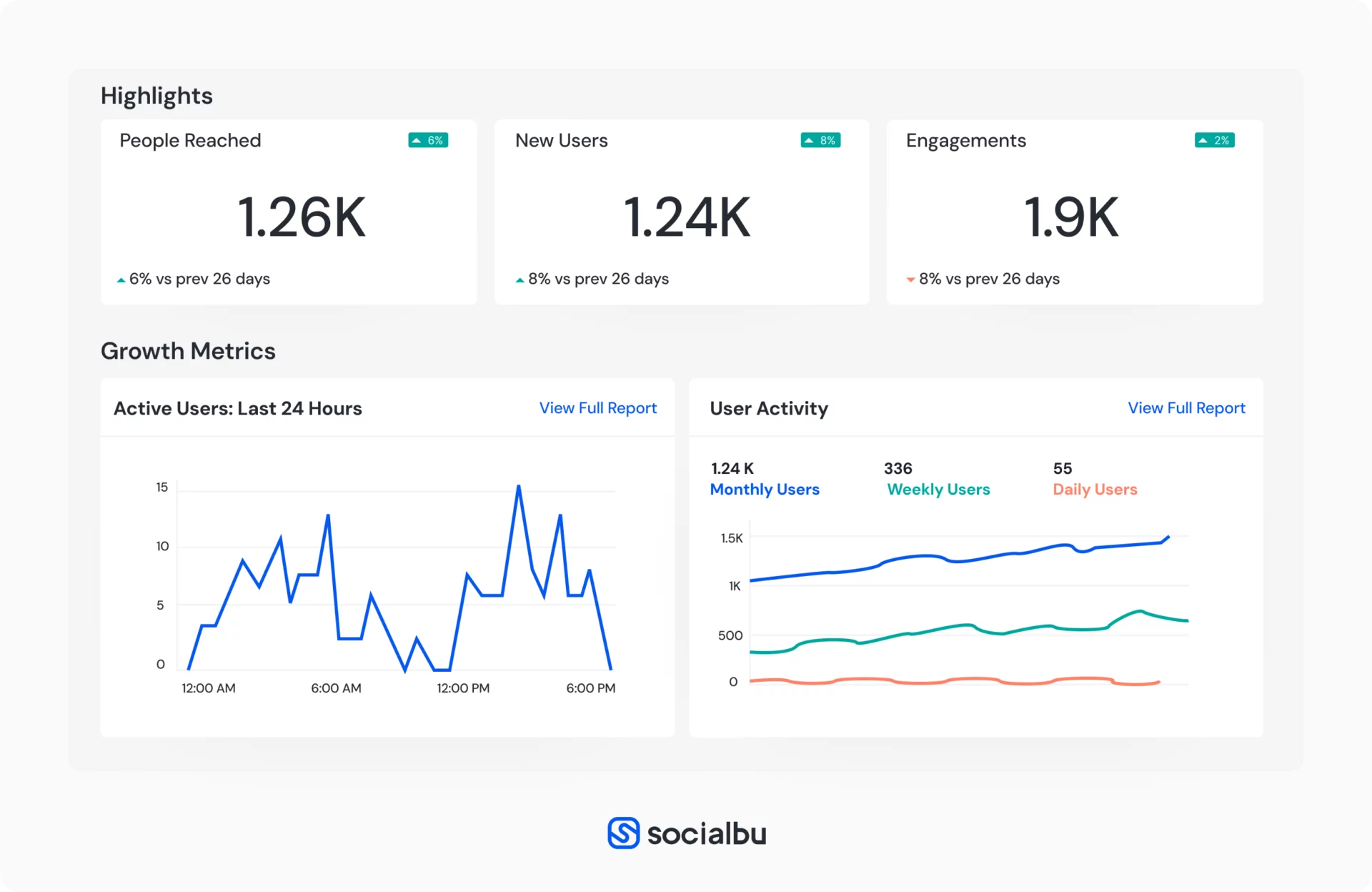Click the 336 weekly count
Image resolution: width=1372 pixels, height=892 pixels.
click(x=898, y=468)
